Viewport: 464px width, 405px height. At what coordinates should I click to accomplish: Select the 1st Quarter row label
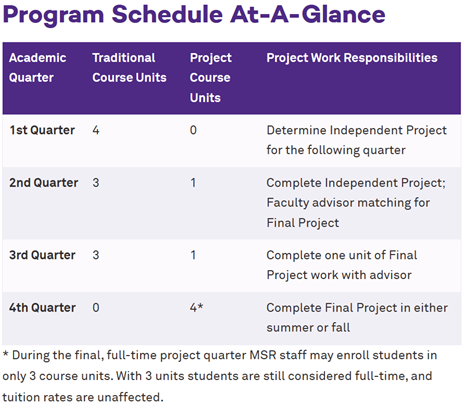click(x=42, y=130)
